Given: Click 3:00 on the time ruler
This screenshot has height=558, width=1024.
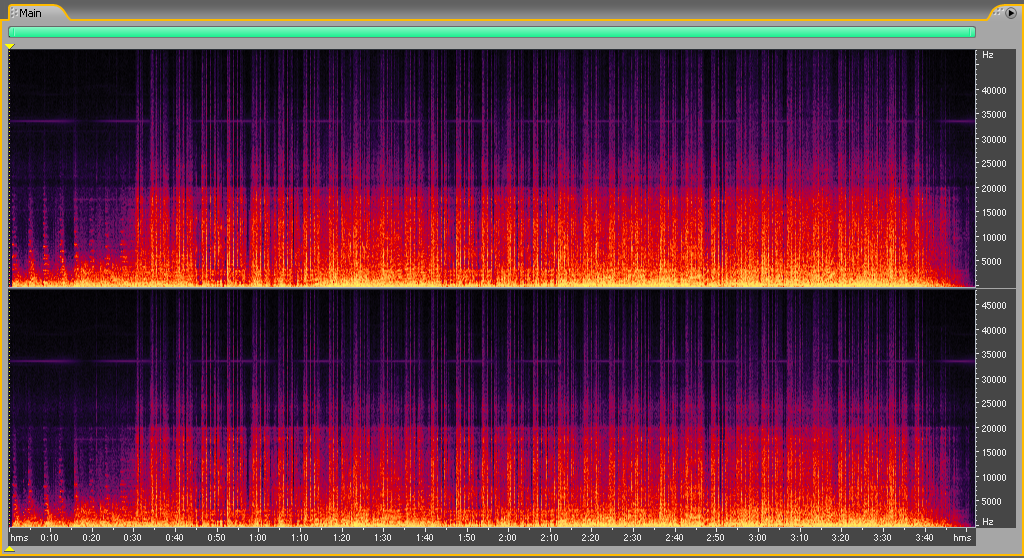Looking at the screenshot, I should (x=757, y=538).
